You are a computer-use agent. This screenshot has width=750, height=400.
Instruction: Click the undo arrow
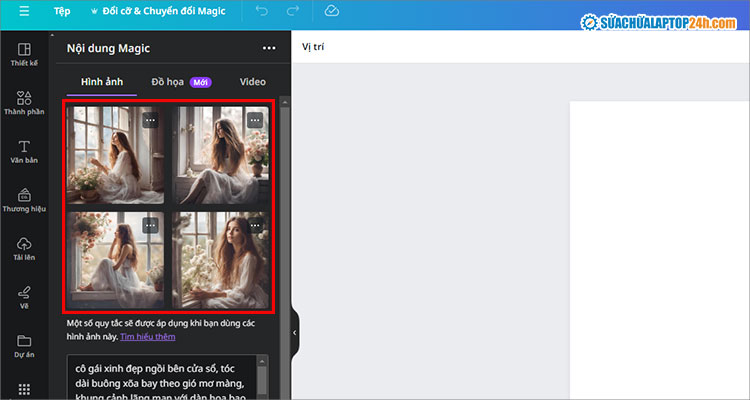coord(262,11)
